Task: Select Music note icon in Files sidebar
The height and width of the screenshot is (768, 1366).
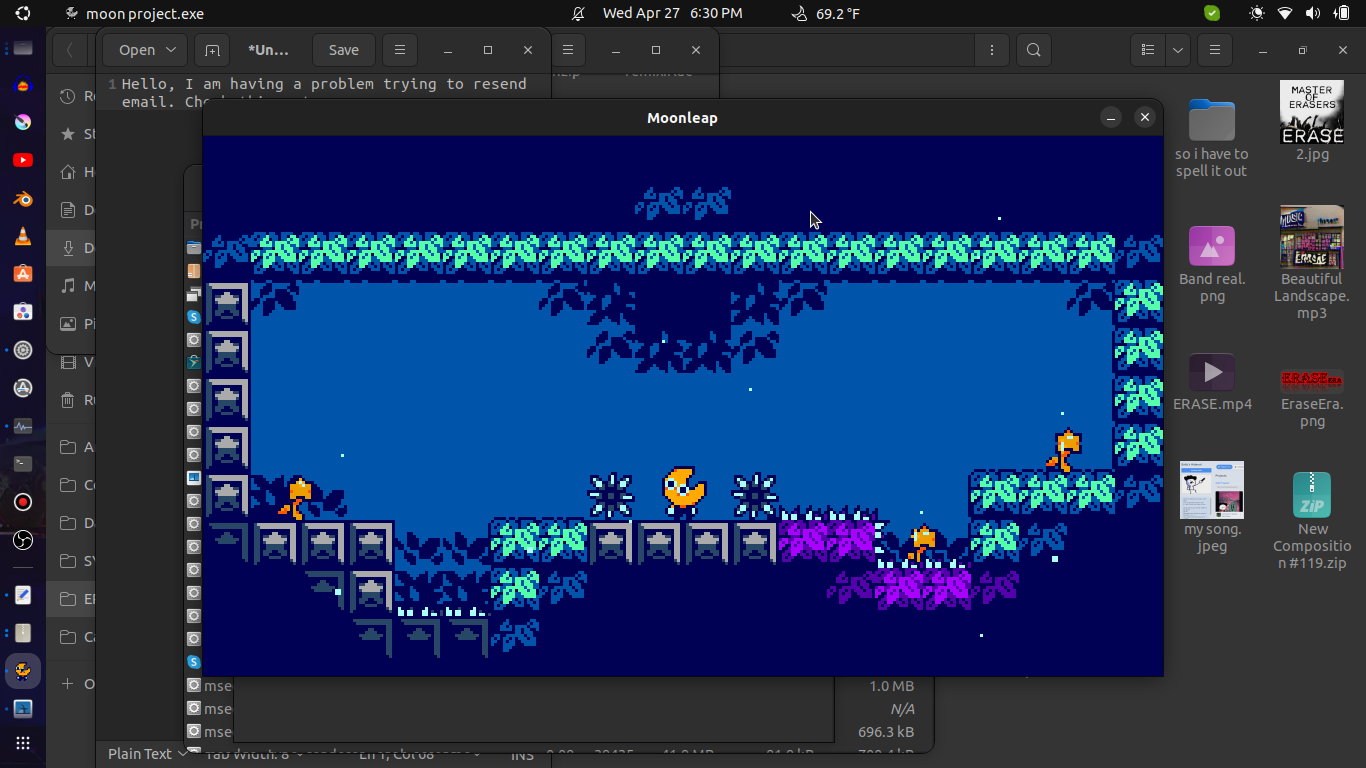Action: point(67,286)
